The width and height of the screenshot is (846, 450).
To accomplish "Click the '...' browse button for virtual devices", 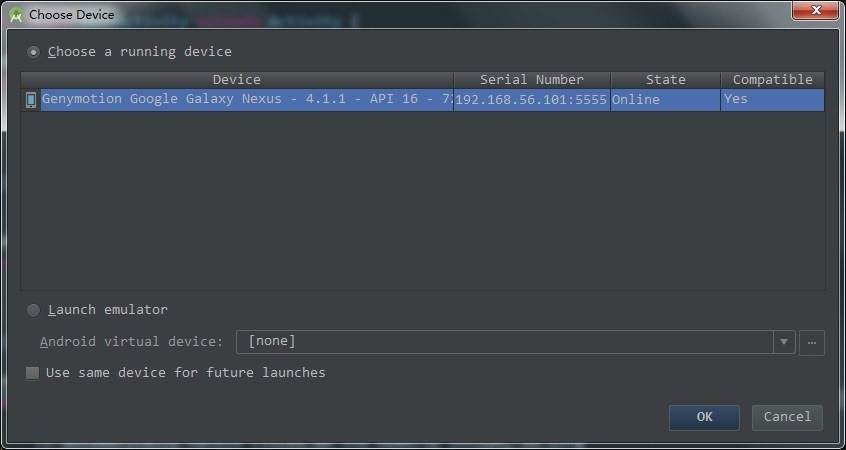I will (811, 342).
